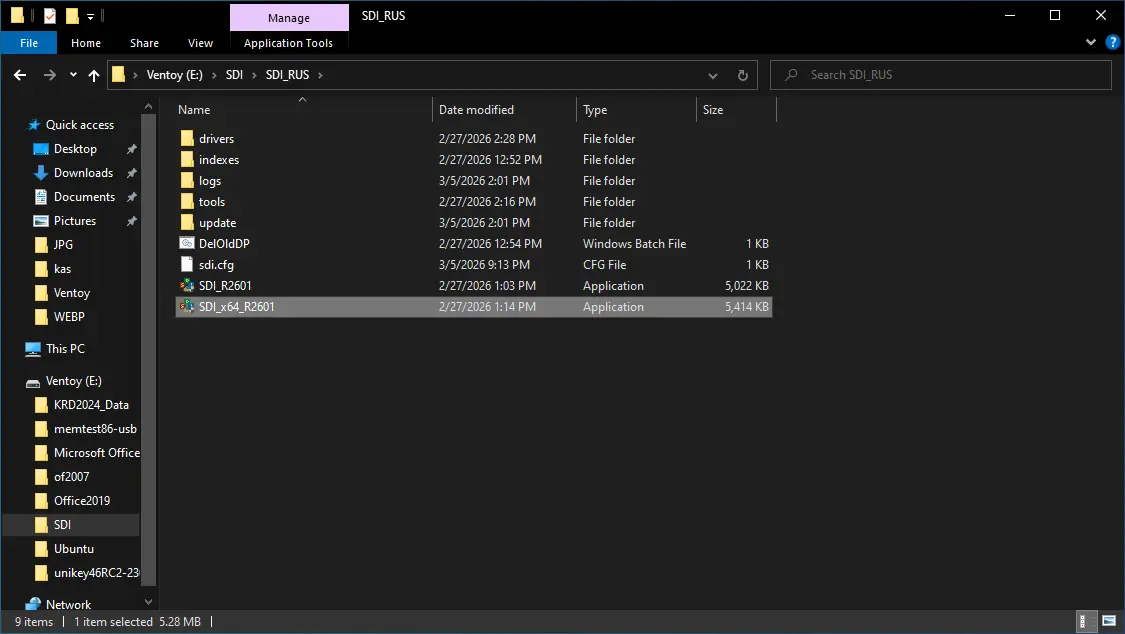The image size is (1125, 634).
Task: Open the address bar history dropdown
Action: (x=712, y=75)
